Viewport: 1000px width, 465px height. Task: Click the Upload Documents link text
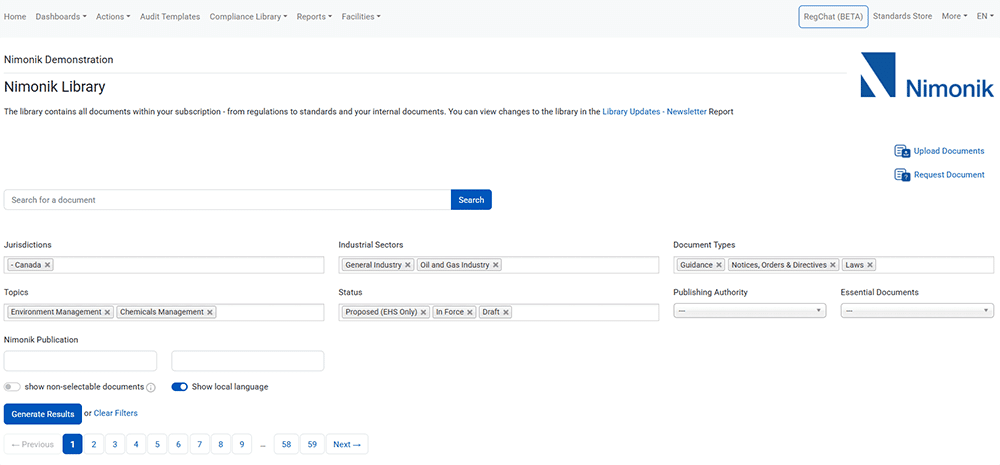tap(949, 151)
